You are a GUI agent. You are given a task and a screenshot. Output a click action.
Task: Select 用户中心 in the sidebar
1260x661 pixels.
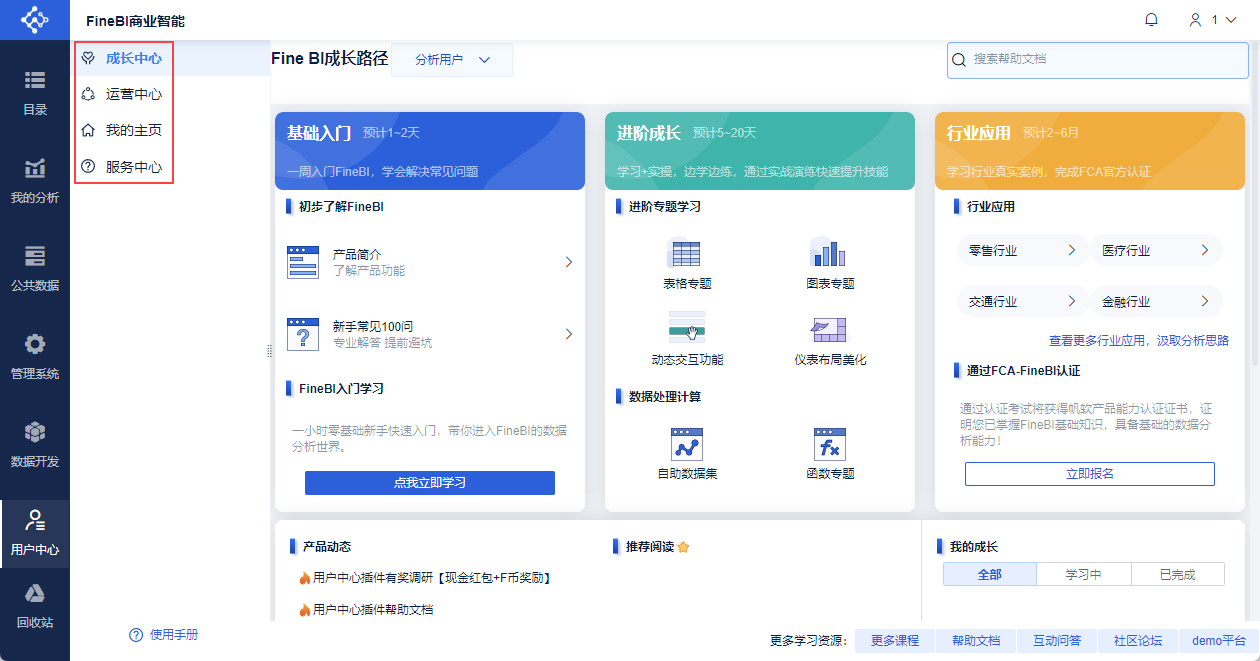pos(35,533)
